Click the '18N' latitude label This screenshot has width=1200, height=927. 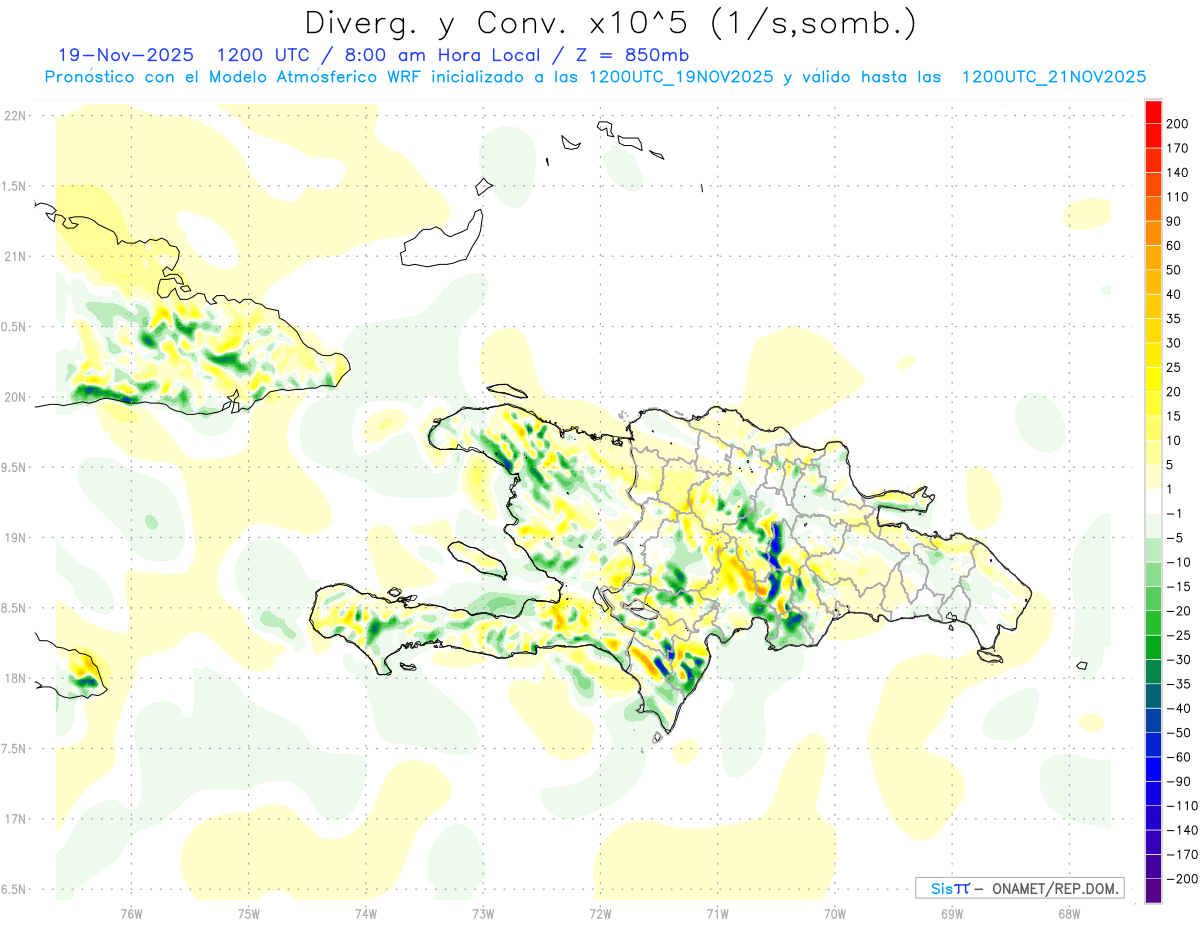coord(15,678)
